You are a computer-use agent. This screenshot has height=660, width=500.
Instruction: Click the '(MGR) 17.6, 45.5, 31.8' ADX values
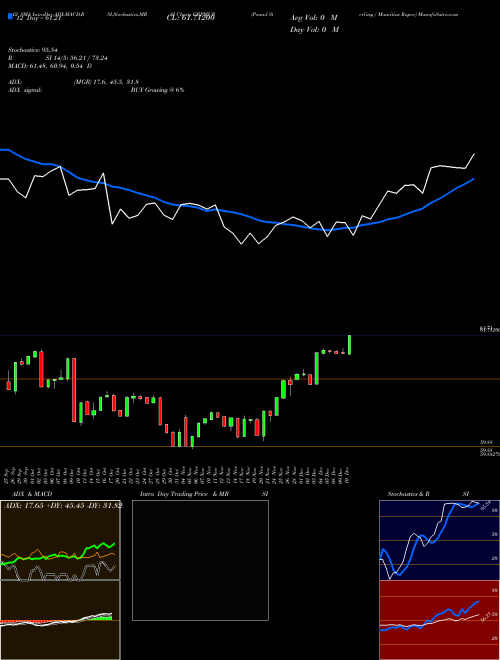tap(106, 82)
